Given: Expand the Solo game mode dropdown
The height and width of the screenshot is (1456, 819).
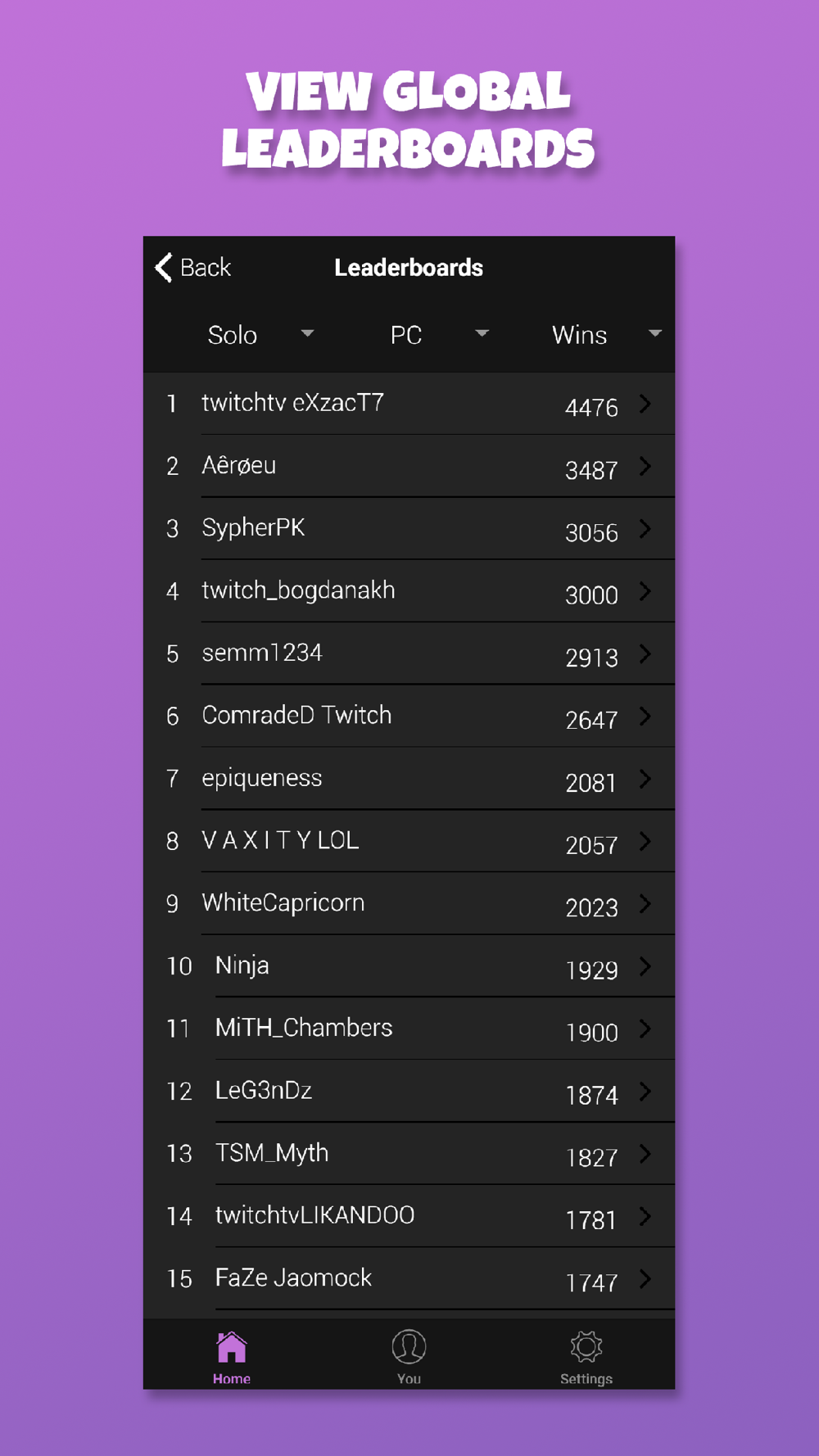Looking at the screenshot, I should tap(260, 335).
